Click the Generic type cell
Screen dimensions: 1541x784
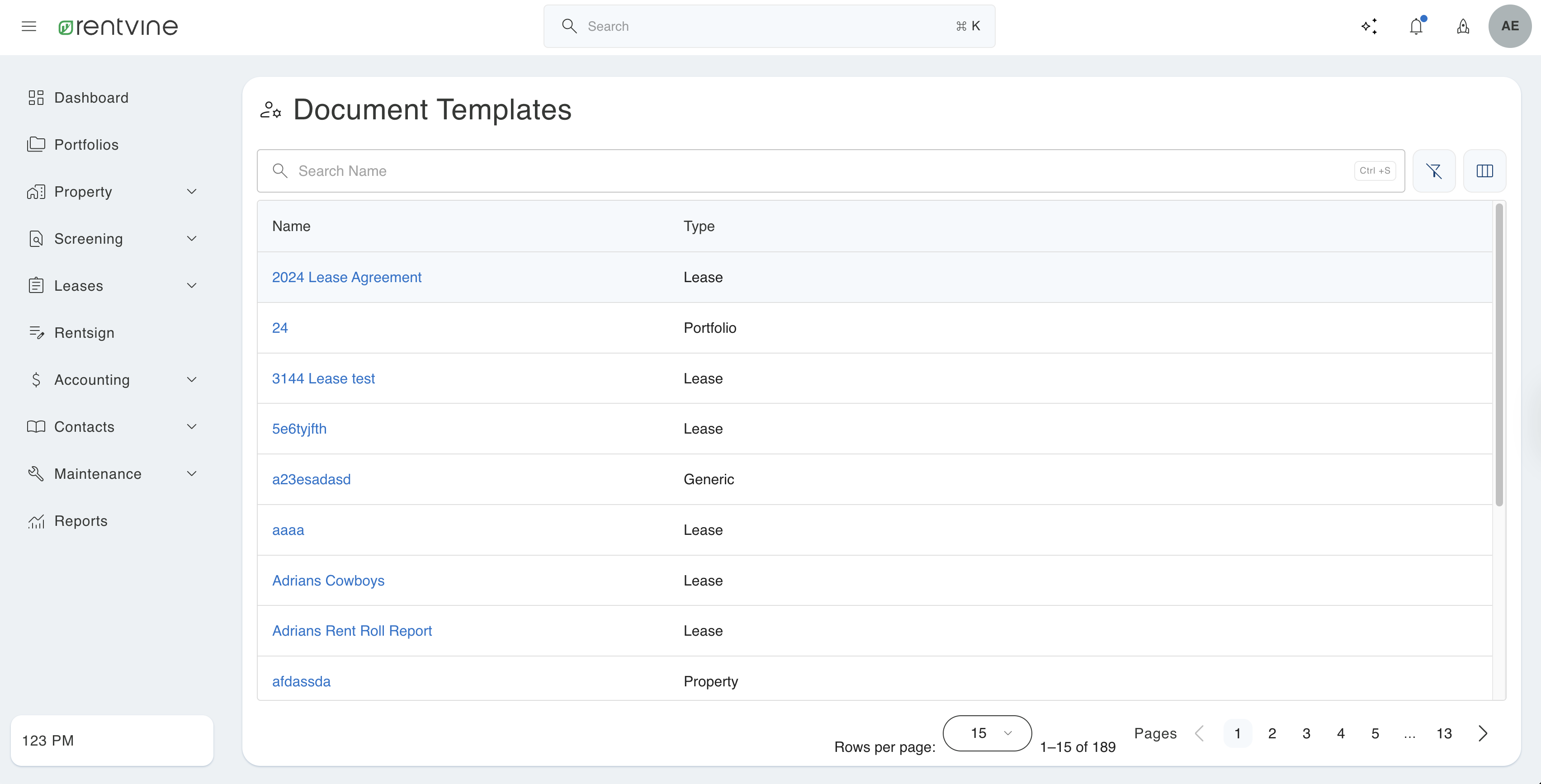709,480
